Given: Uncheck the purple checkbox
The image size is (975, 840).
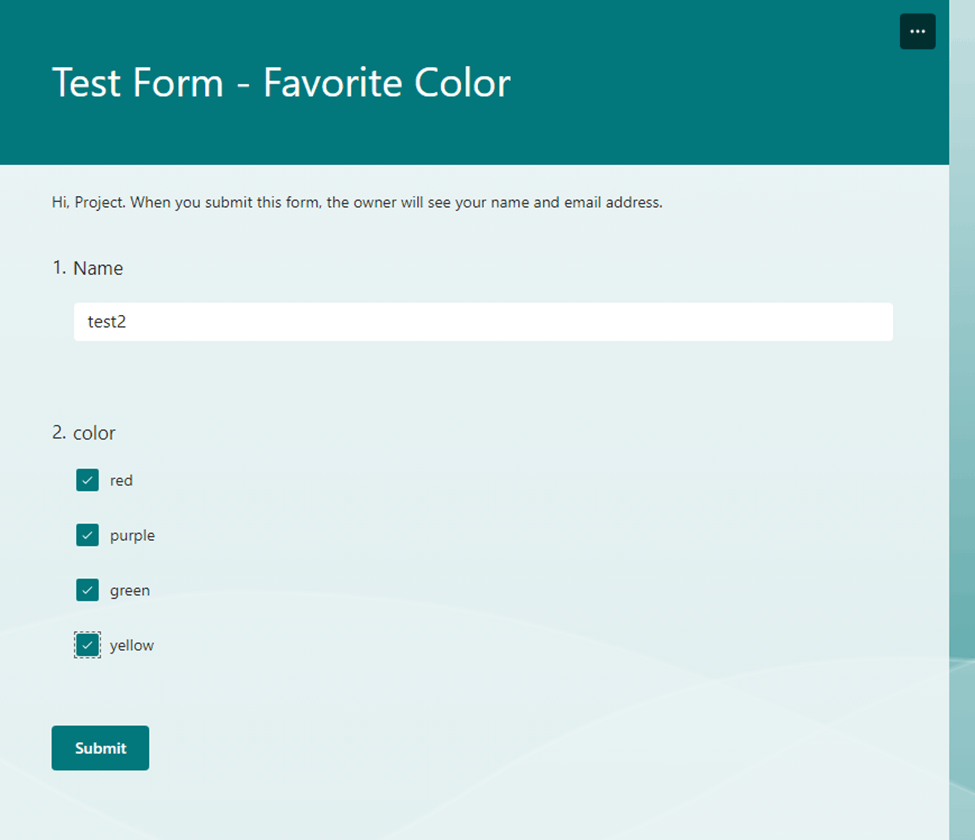Looking at the screenshot, I should coord(87,535).
